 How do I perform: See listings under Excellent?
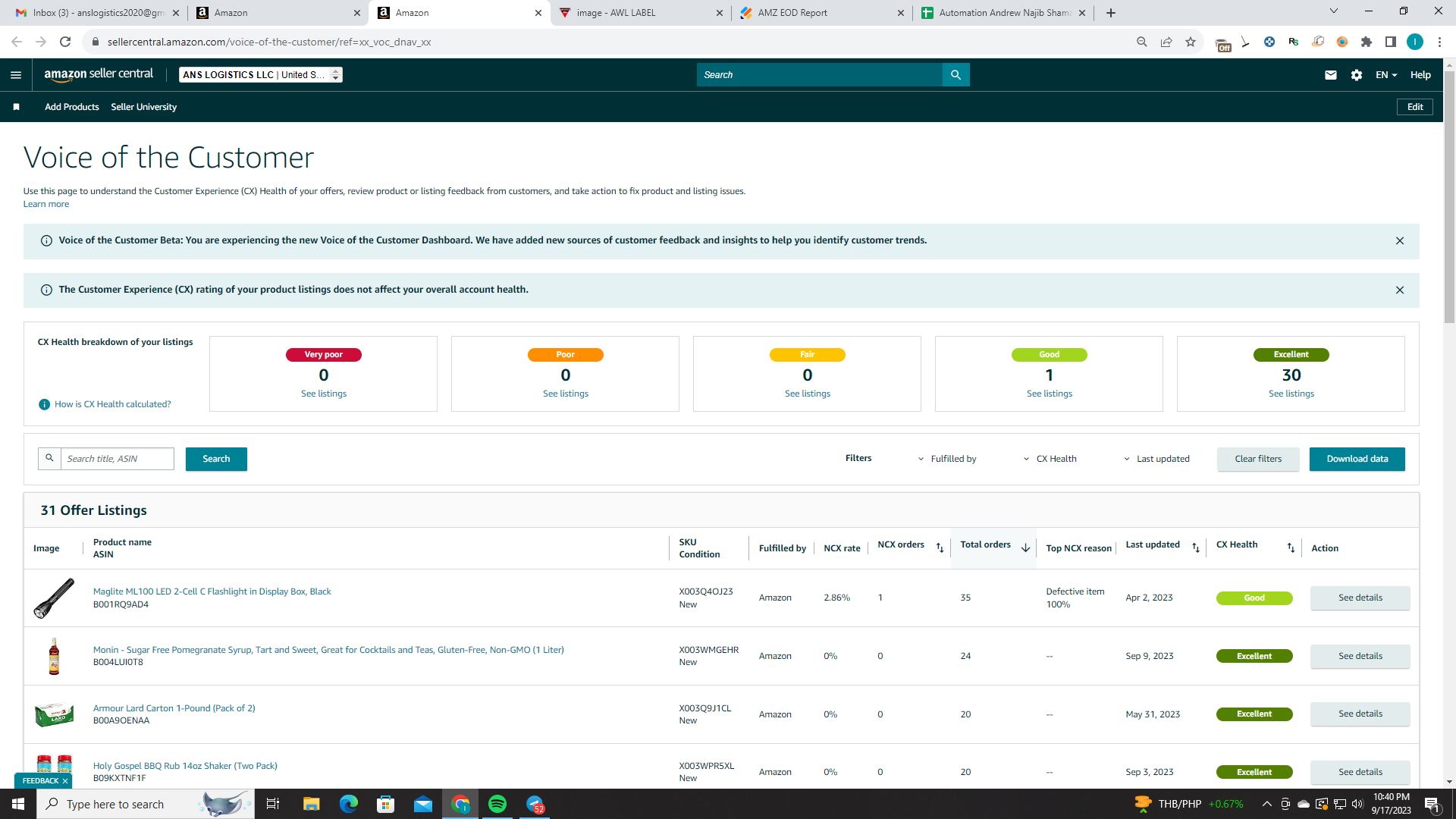(x=1291, y=394)
